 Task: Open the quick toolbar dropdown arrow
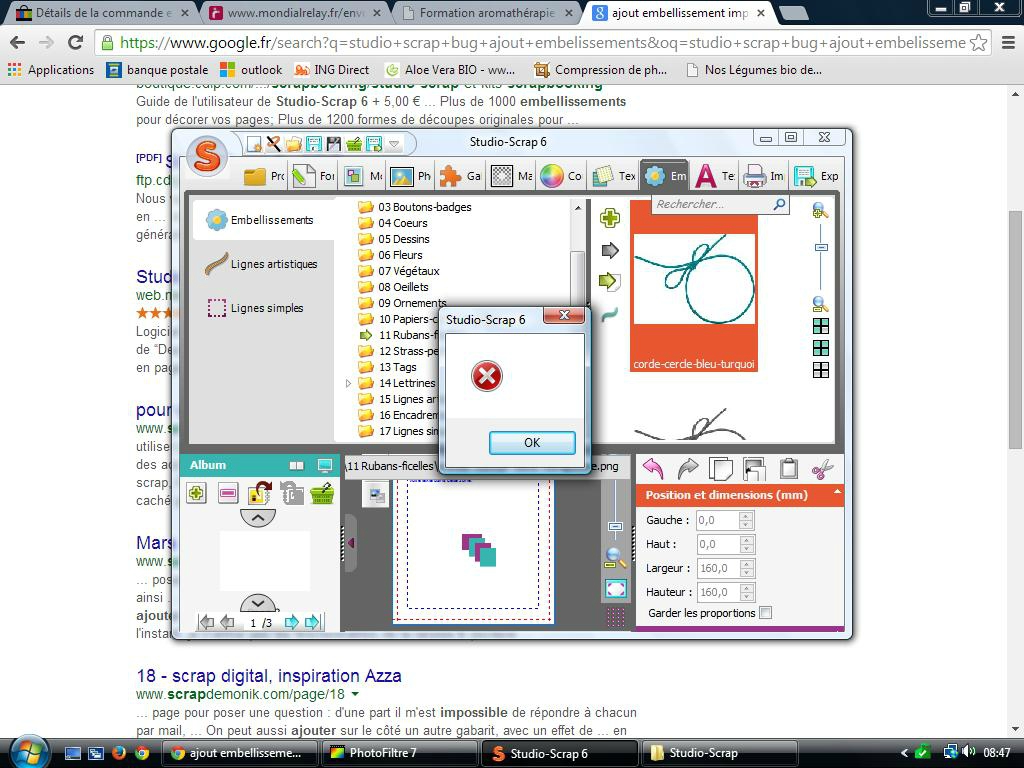pyautogui.click(x=394, y=144)
